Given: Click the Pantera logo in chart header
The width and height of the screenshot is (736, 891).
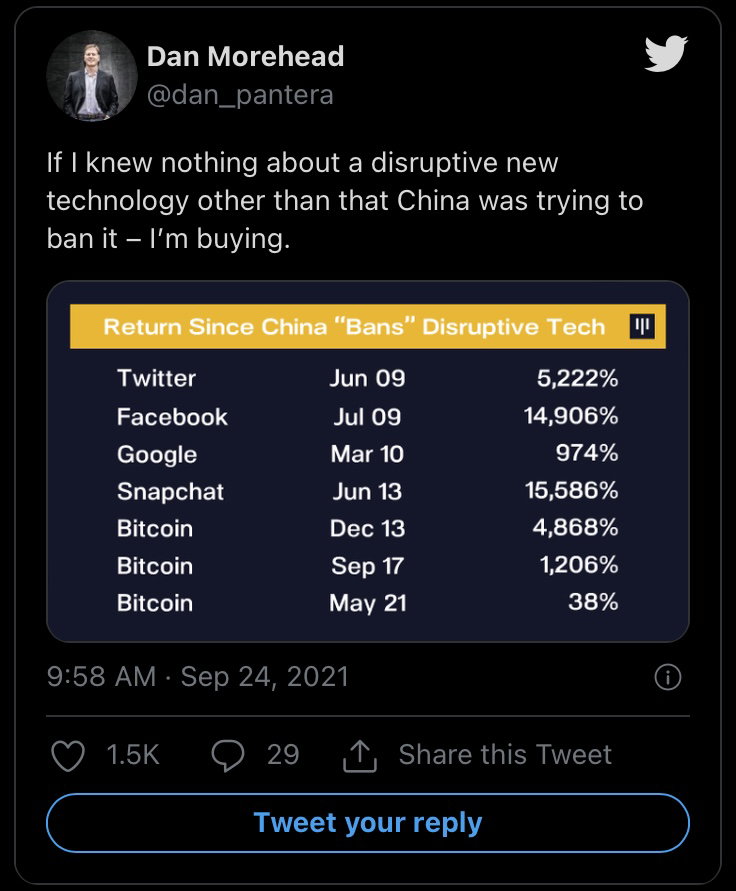Looking at the screenshot, I should tap(642, 327).
